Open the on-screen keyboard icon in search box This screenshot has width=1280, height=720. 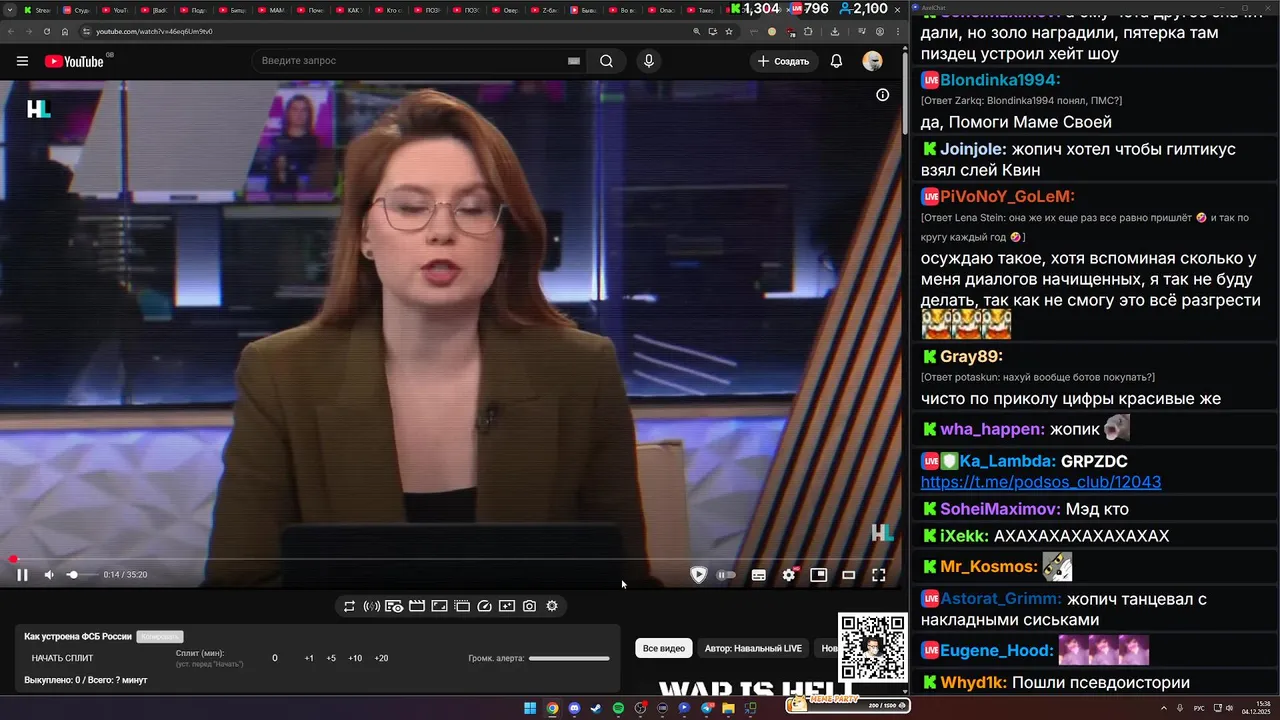click(574, 61)
